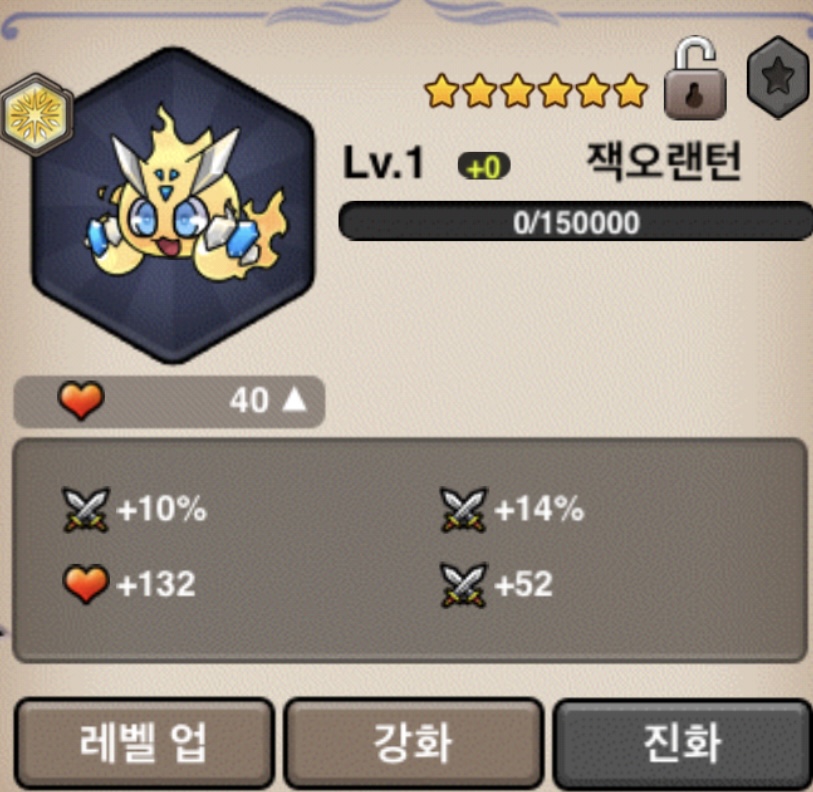
Task: Click the red heart HP icon
Action: [x=81, y=400]
